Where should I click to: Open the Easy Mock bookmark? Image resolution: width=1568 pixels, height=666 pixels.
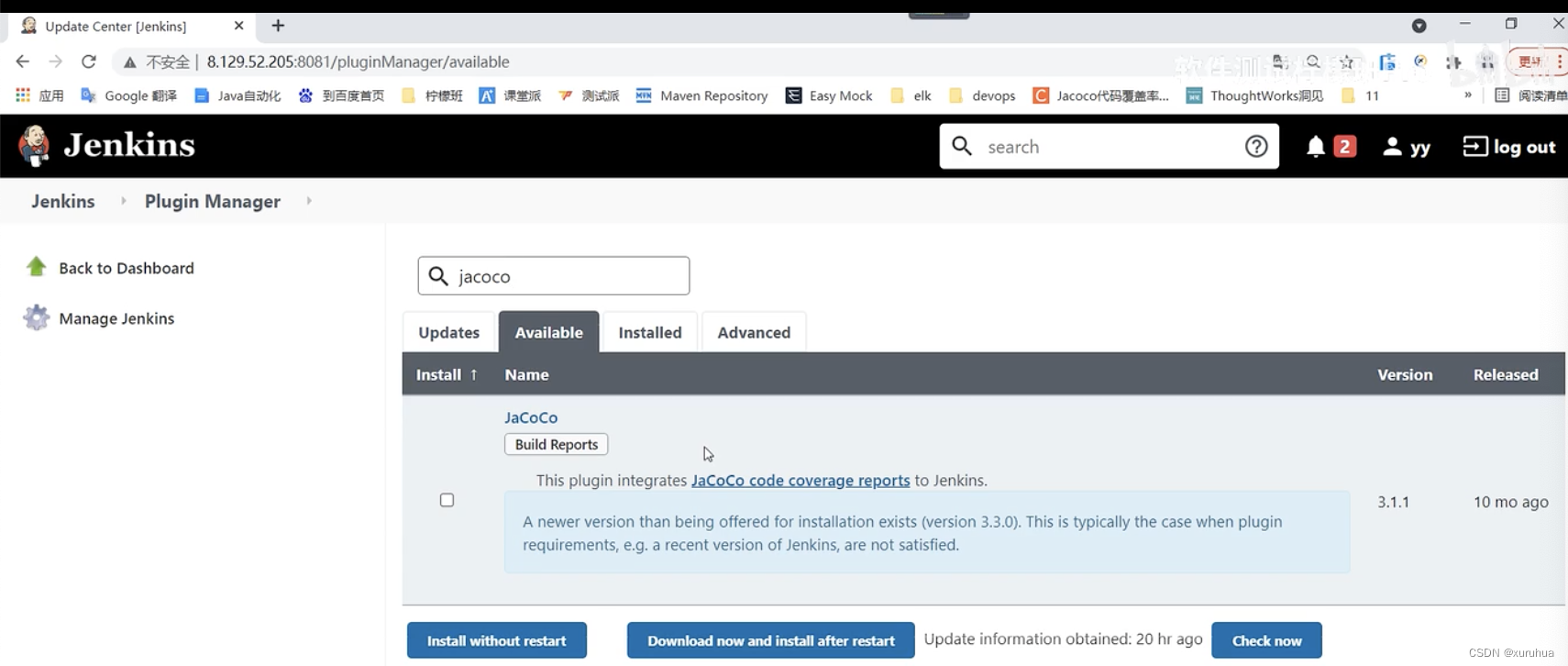tap(829, 95)
